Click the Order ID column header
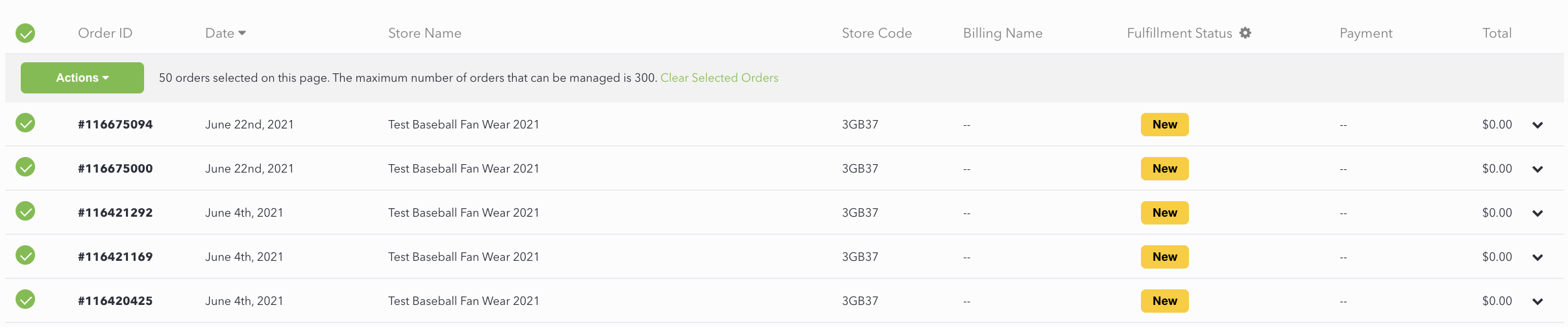Screen dimensions: 1568x327 point(105,33)
